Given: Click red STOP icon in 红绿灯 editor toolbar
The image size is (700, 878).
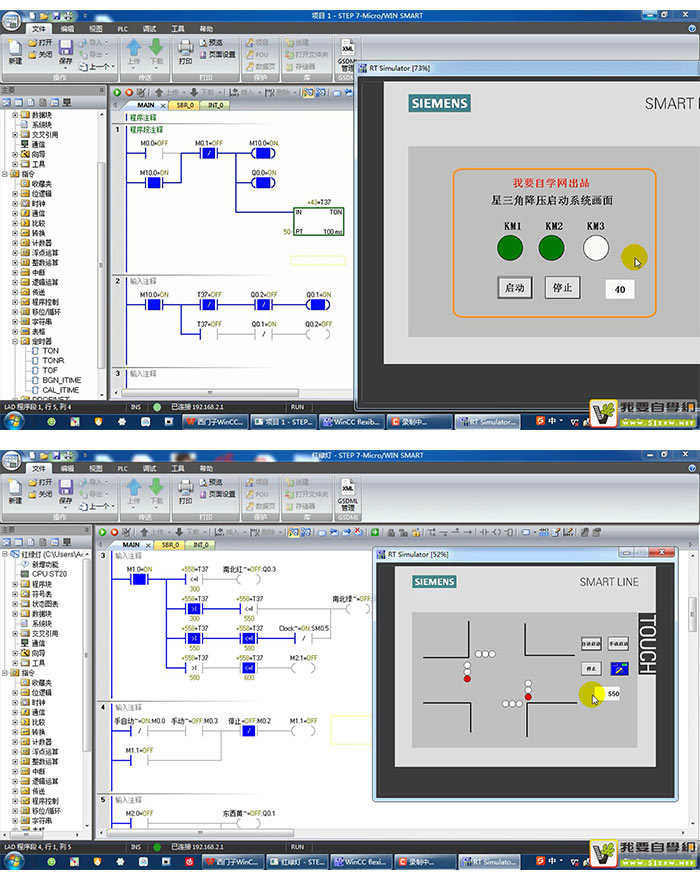Looking at the screenshot, I should (x=114, y=533).
